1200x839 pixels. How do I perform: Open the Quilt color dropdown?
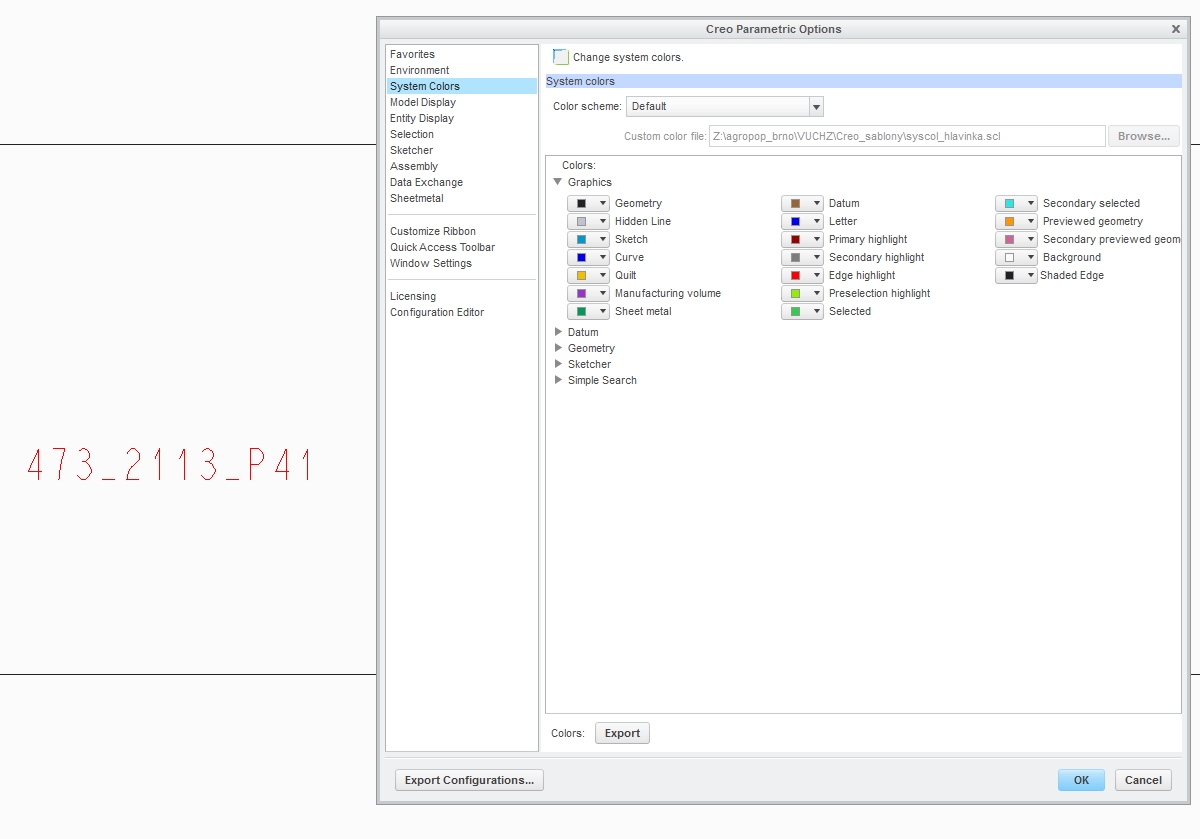pyautogui.click(x=588, y=275)
